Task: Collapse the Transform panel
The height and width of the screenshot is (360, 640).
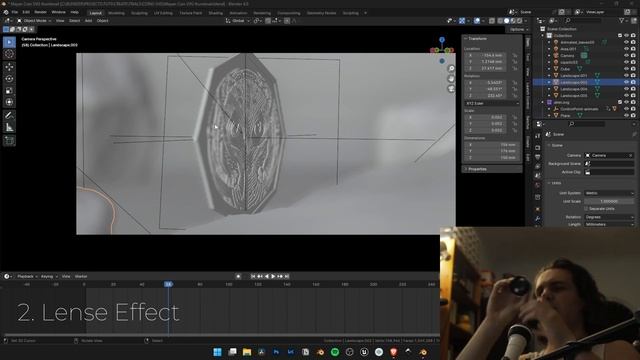Action: 476,38
